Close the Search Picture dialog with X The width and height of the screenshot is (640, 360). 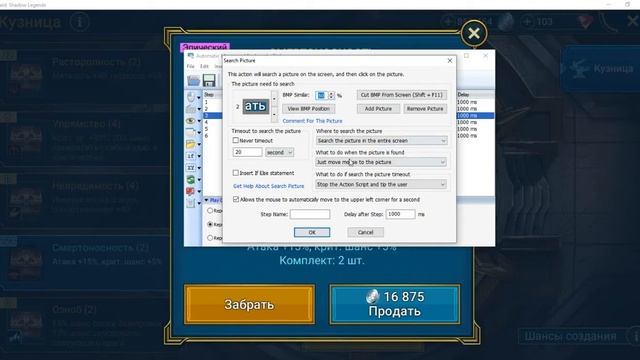[x=450, y=60]
